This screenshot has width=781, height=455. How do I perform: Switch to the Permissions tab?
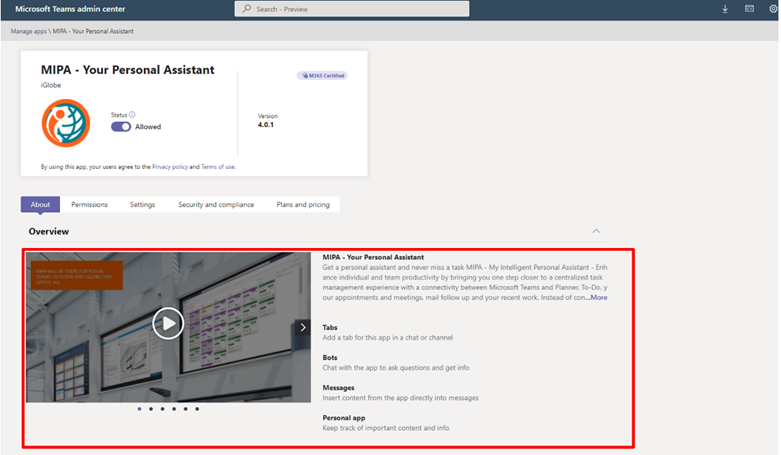(x=89, y=204)
